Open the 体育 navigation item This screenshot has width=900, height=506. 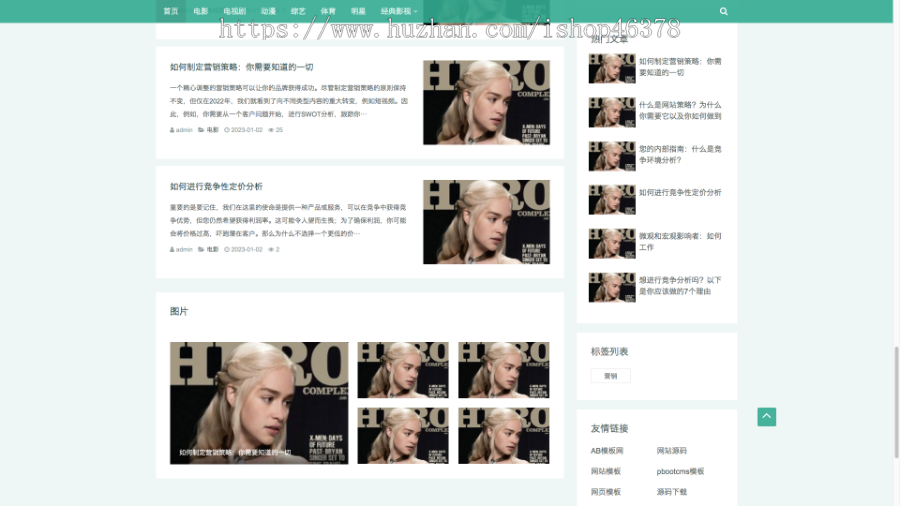pos(328,11)
